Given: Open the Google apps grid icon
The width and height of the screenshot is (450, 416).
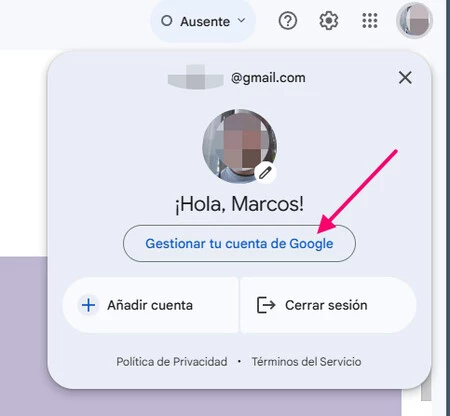Looking at the screenshot, I should pyautogui.click(x=370, y=21).
